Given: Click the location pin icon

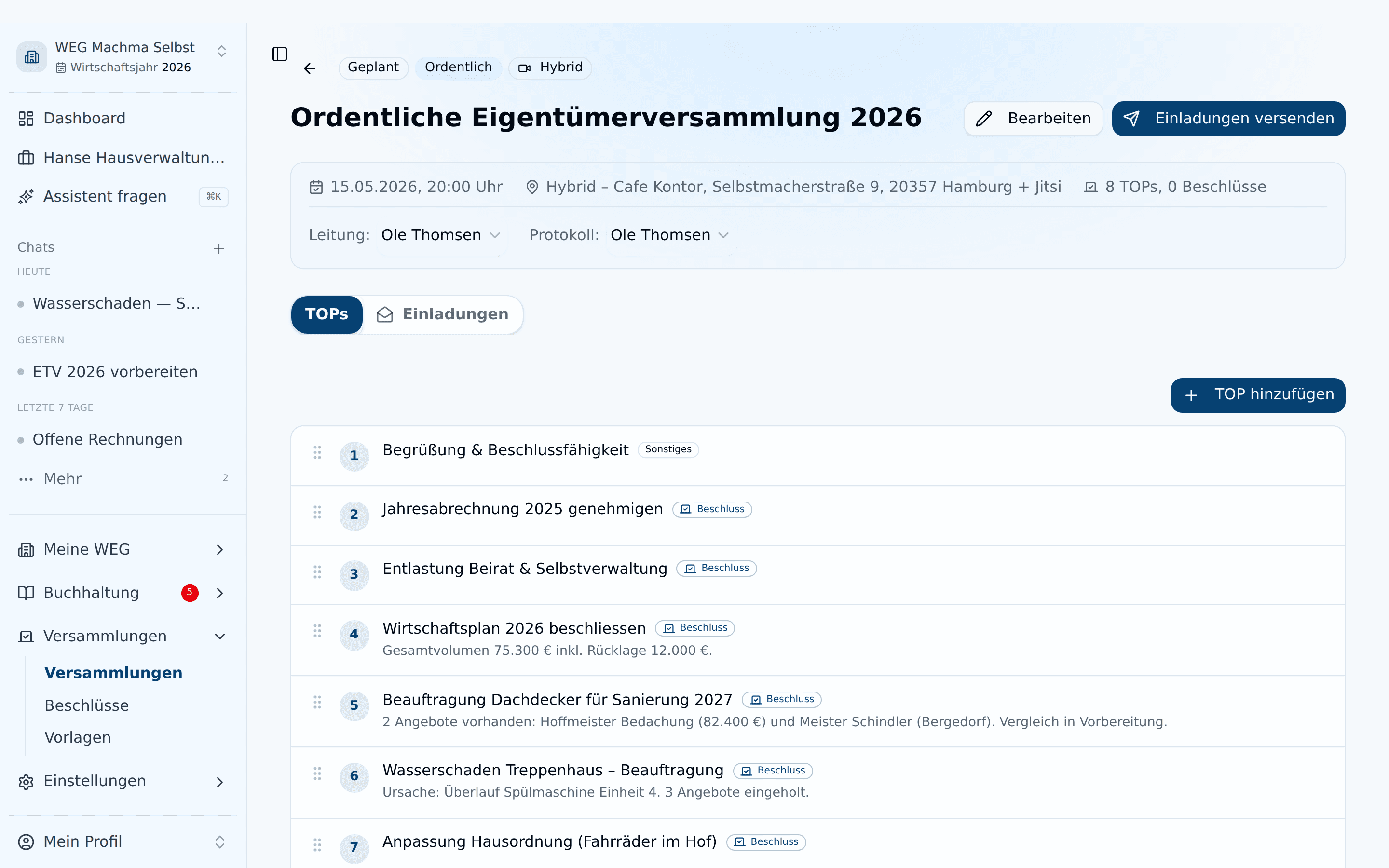Looking at the screenshot, I should pos(532,187).
